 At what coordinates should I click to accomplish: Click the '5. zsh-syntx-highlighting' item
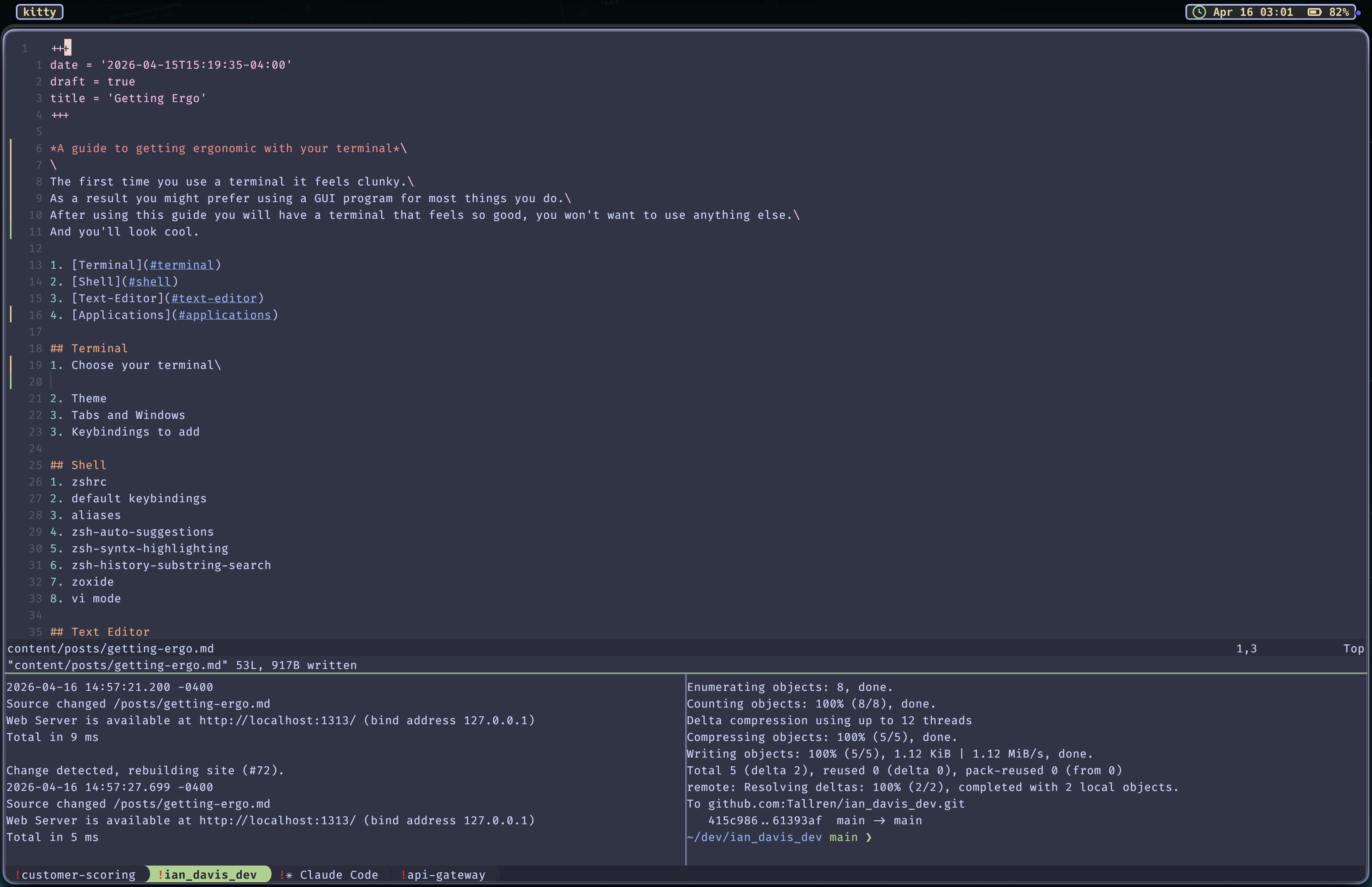(139, 549)
